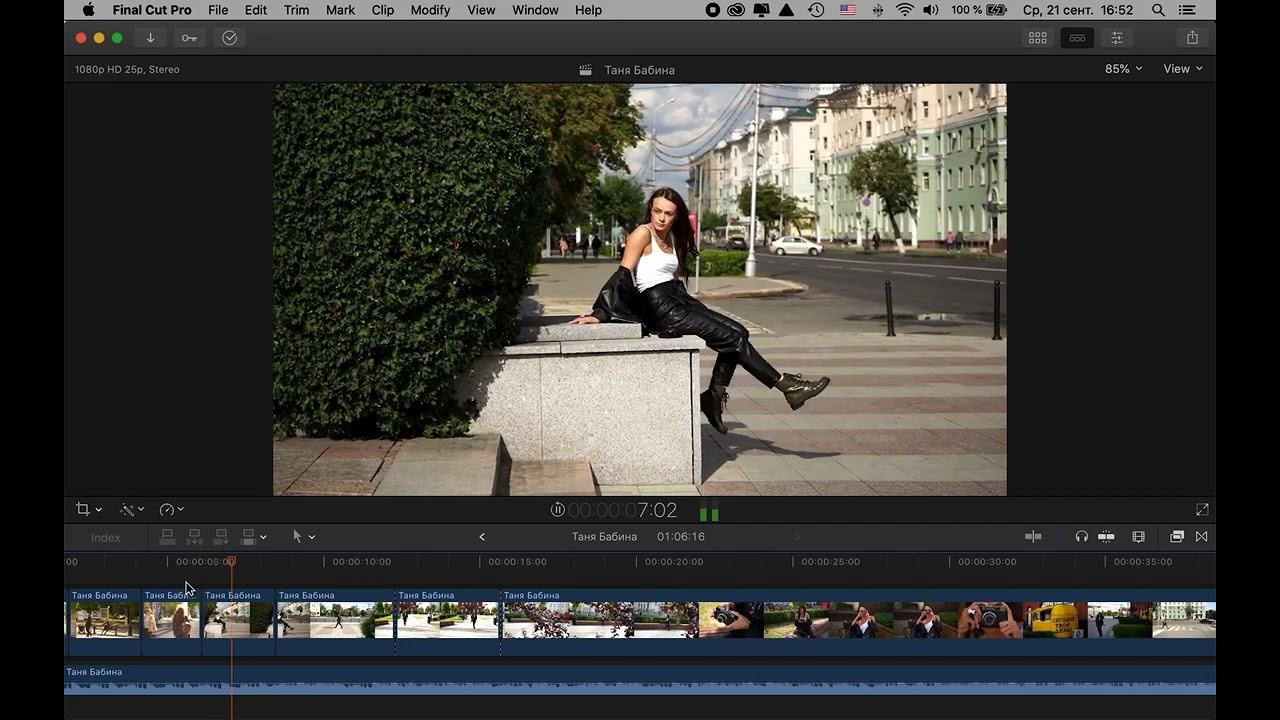Open the Modify menu

pos(430,10)
